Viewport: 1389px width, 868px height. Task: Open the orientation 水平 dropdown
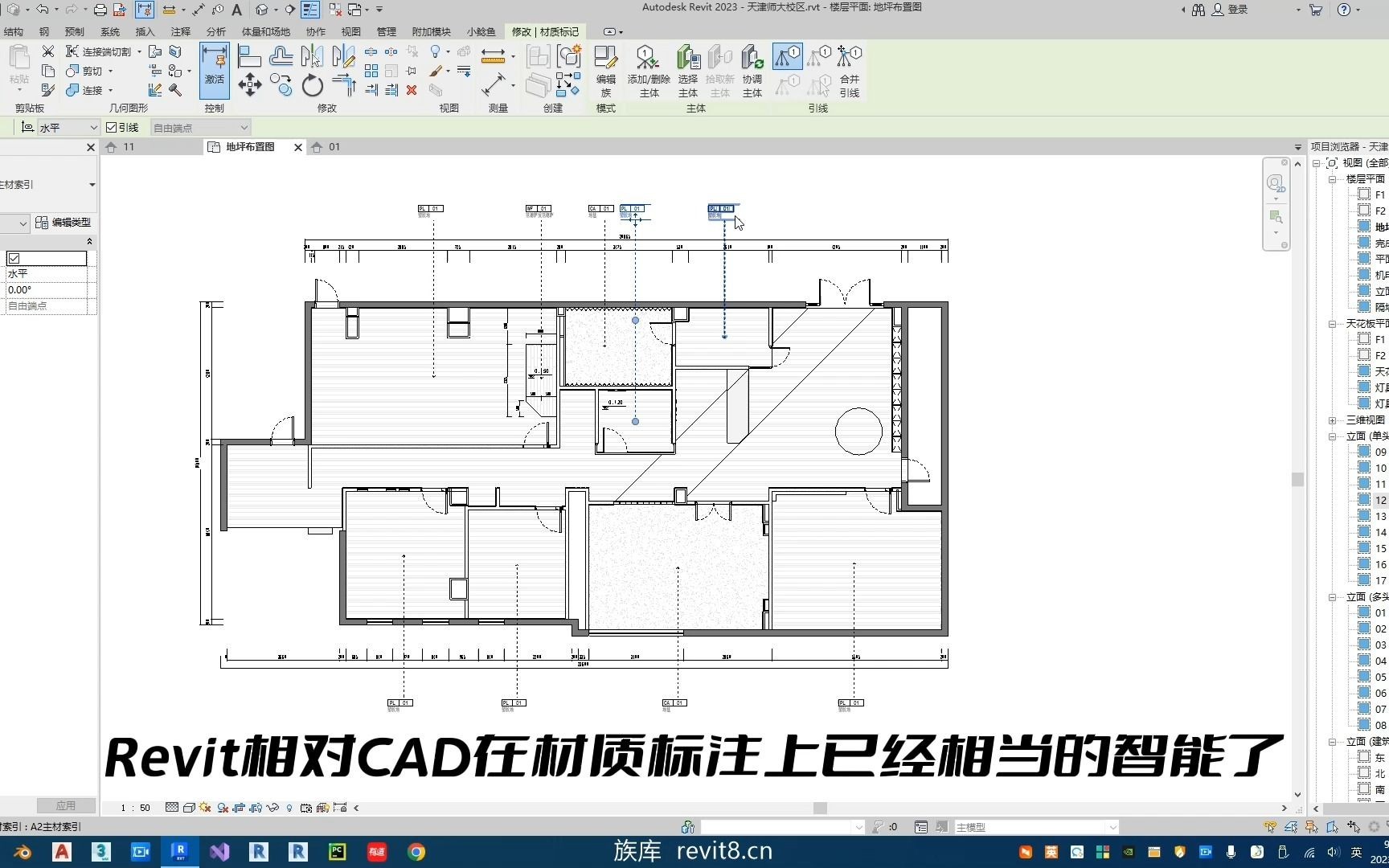(x=68, y=127)
